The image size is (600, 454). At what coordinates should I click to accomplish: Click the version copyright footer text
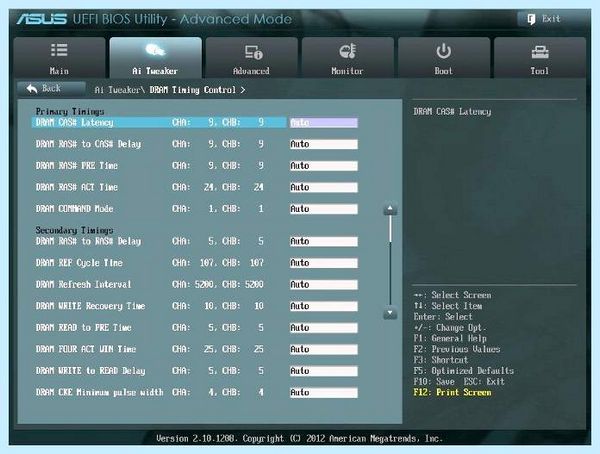tap(300, 438)
